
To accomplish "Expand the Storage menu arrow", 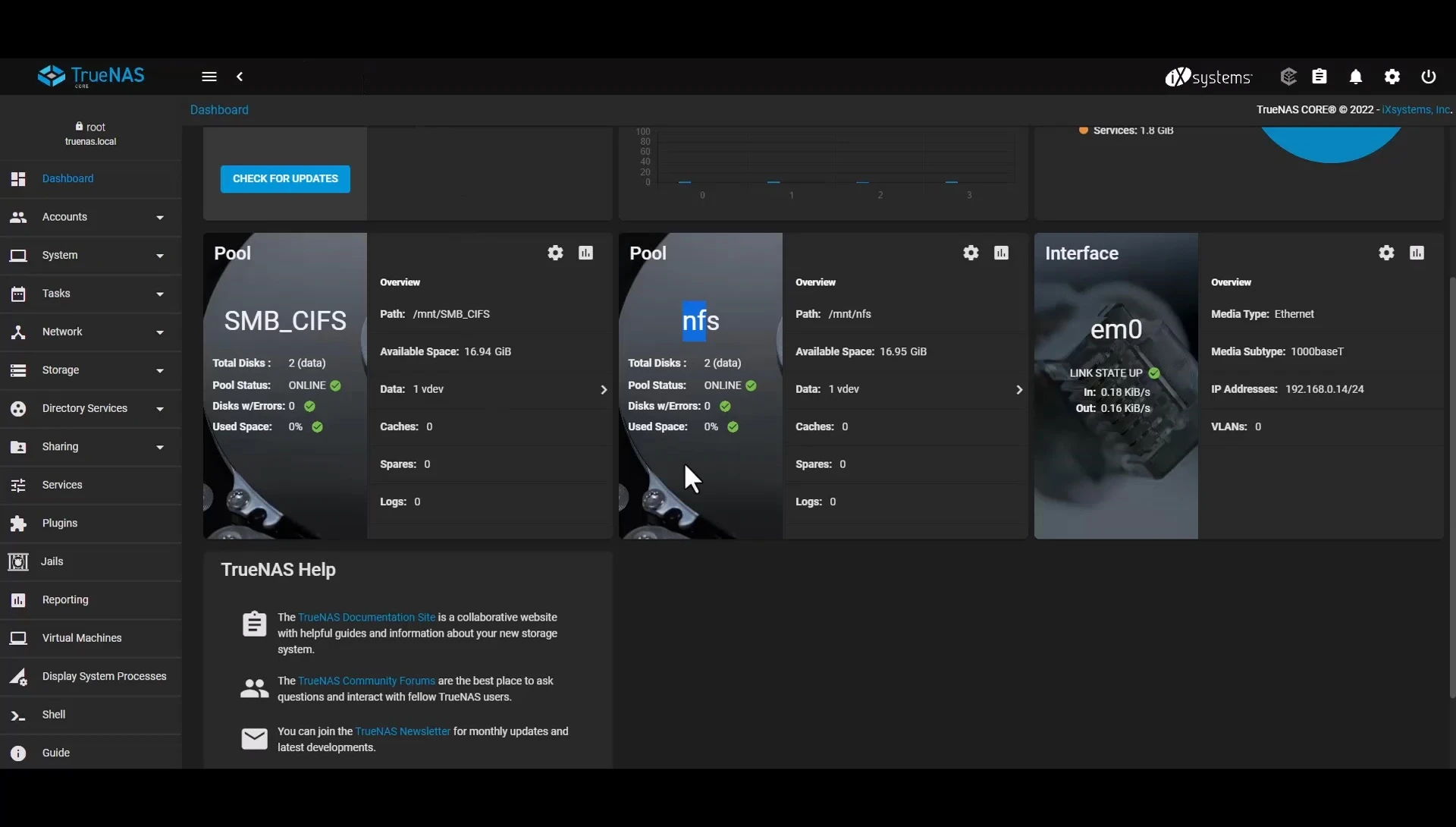I will [160, 371].
